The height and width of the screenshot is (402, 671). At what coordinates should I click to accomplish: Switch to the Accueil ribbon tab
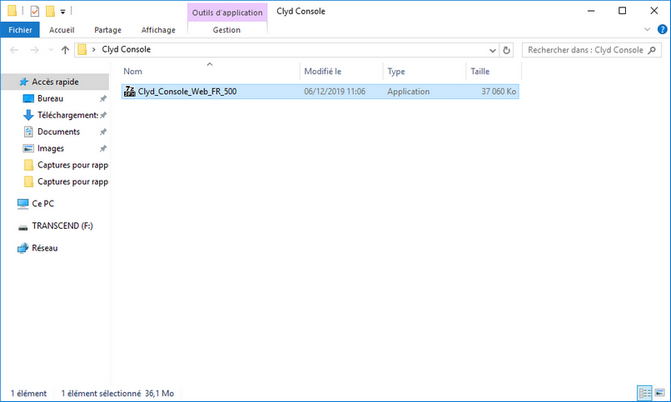click(x=62, y=30)
